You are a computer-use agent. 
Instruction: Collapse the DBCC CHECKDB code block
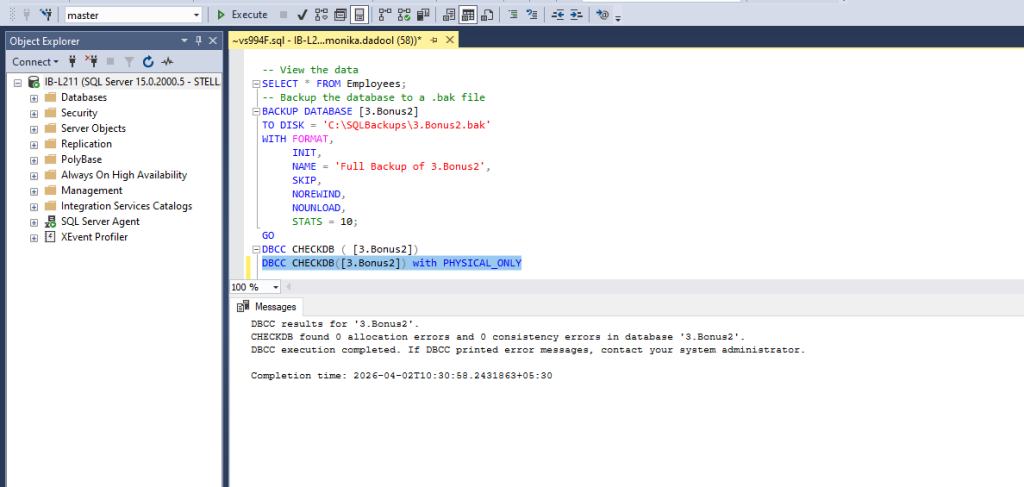[x=256, y=249]
